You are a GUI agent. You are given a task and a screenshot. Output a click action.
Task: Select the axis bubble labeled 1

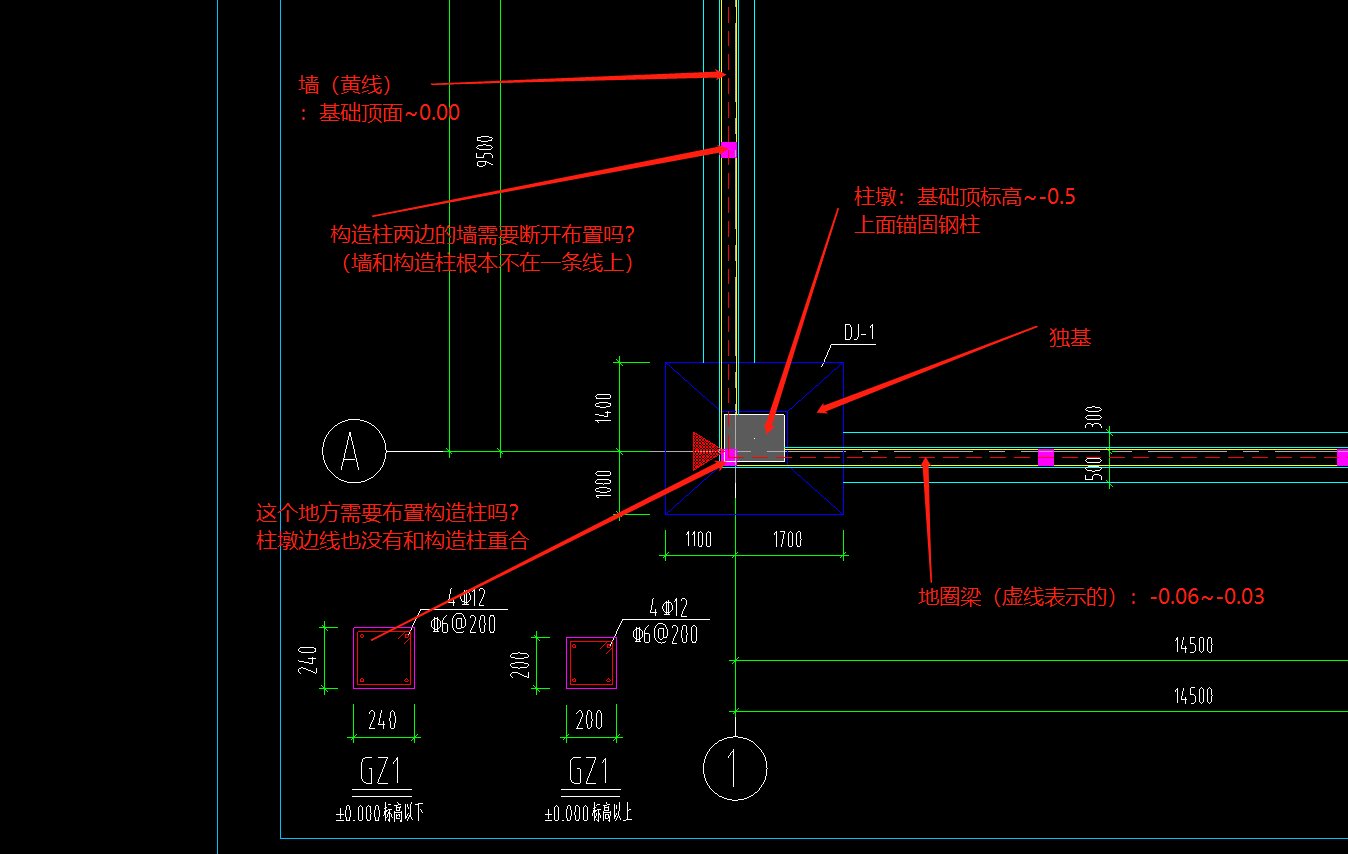pos(735,769)
